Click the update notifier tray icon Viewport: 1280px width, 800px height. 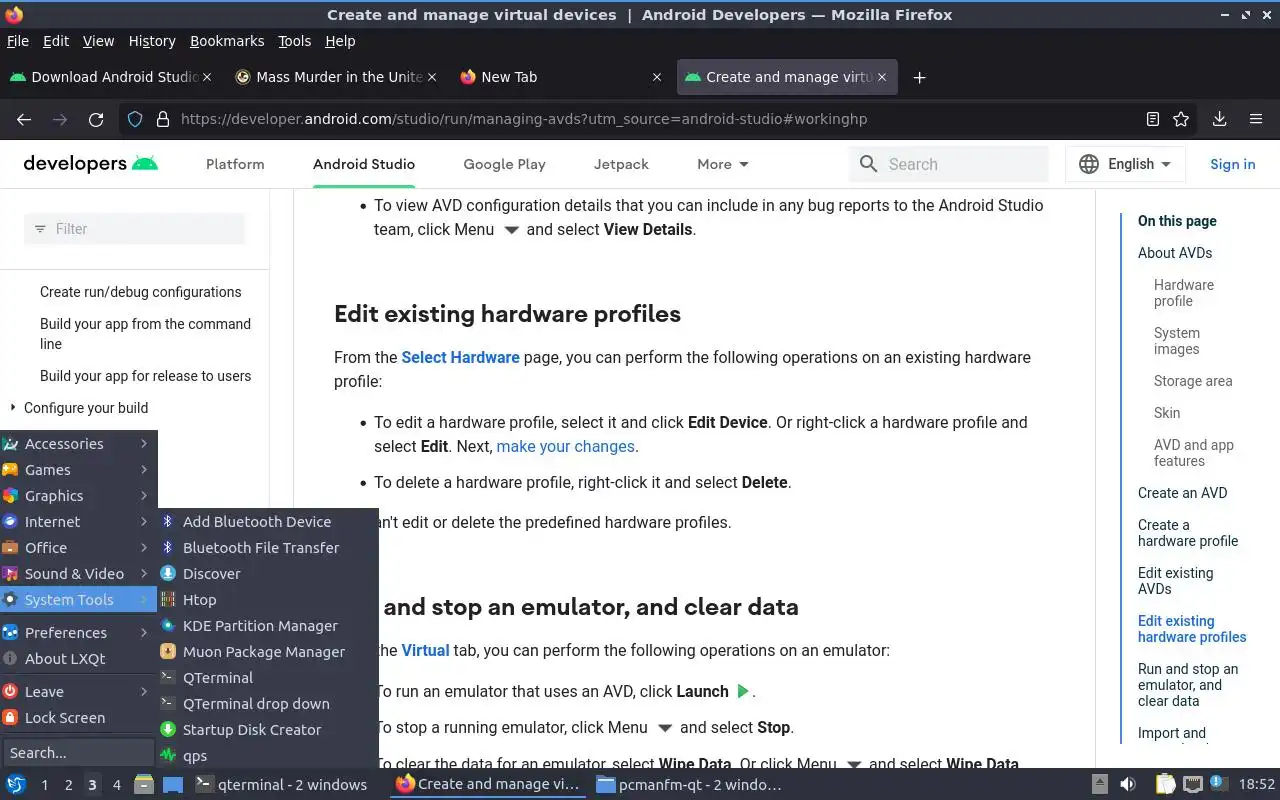tap(1219, 783)
